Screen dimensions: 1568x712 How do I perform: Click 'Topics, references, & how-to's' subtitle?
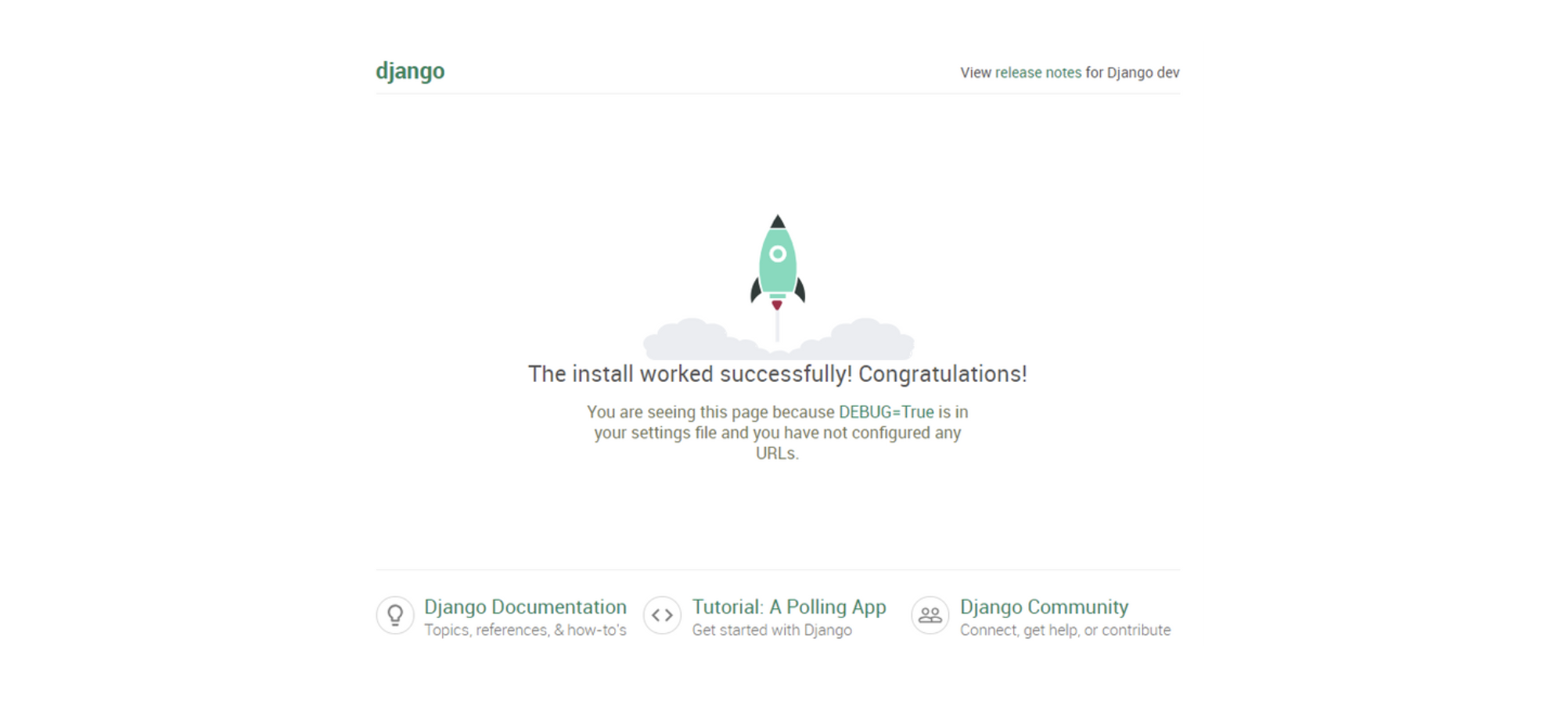point(525,631)
